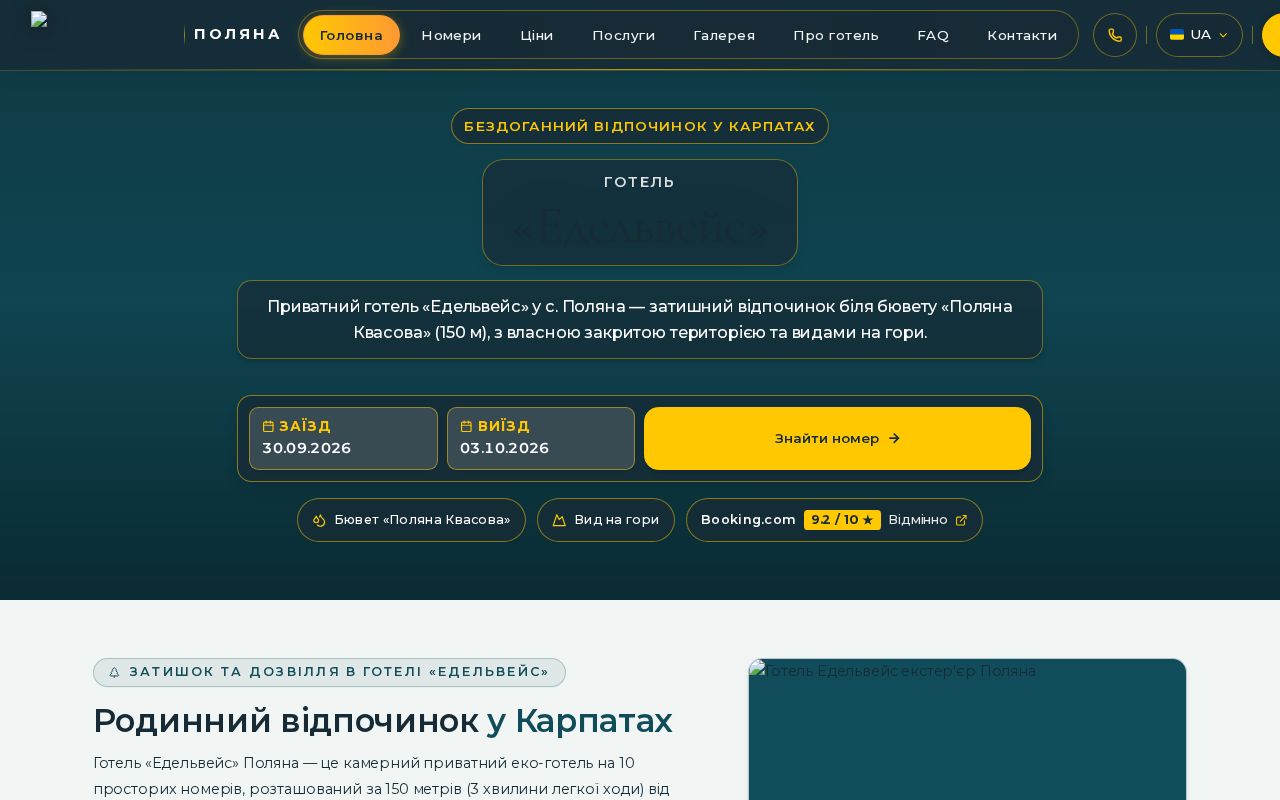Click the Вид на гори chip
1280x800 pixels.
606,520
